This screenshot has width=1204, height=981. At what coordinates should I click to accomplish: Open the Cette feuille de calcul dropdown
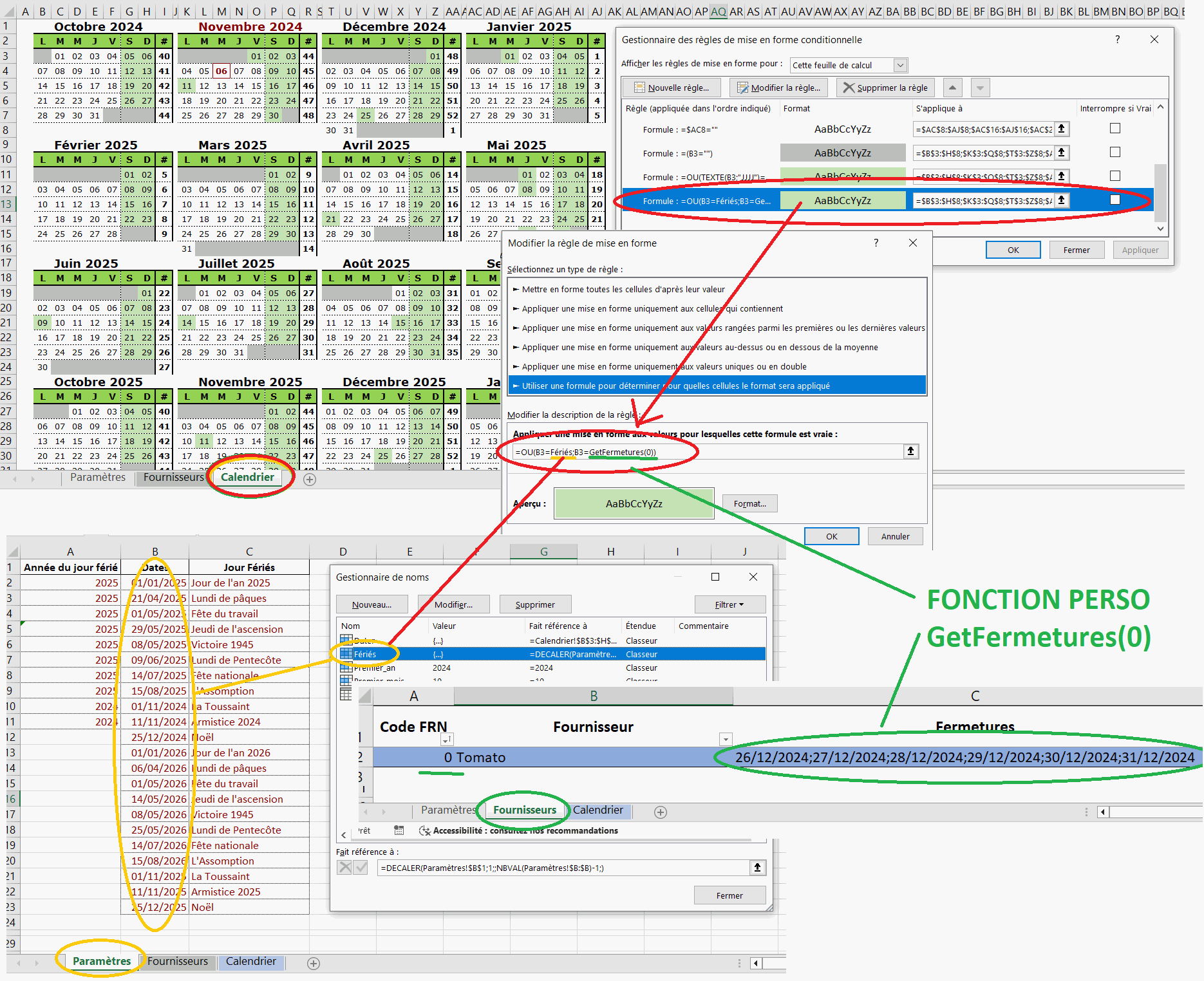pos(901,65)
